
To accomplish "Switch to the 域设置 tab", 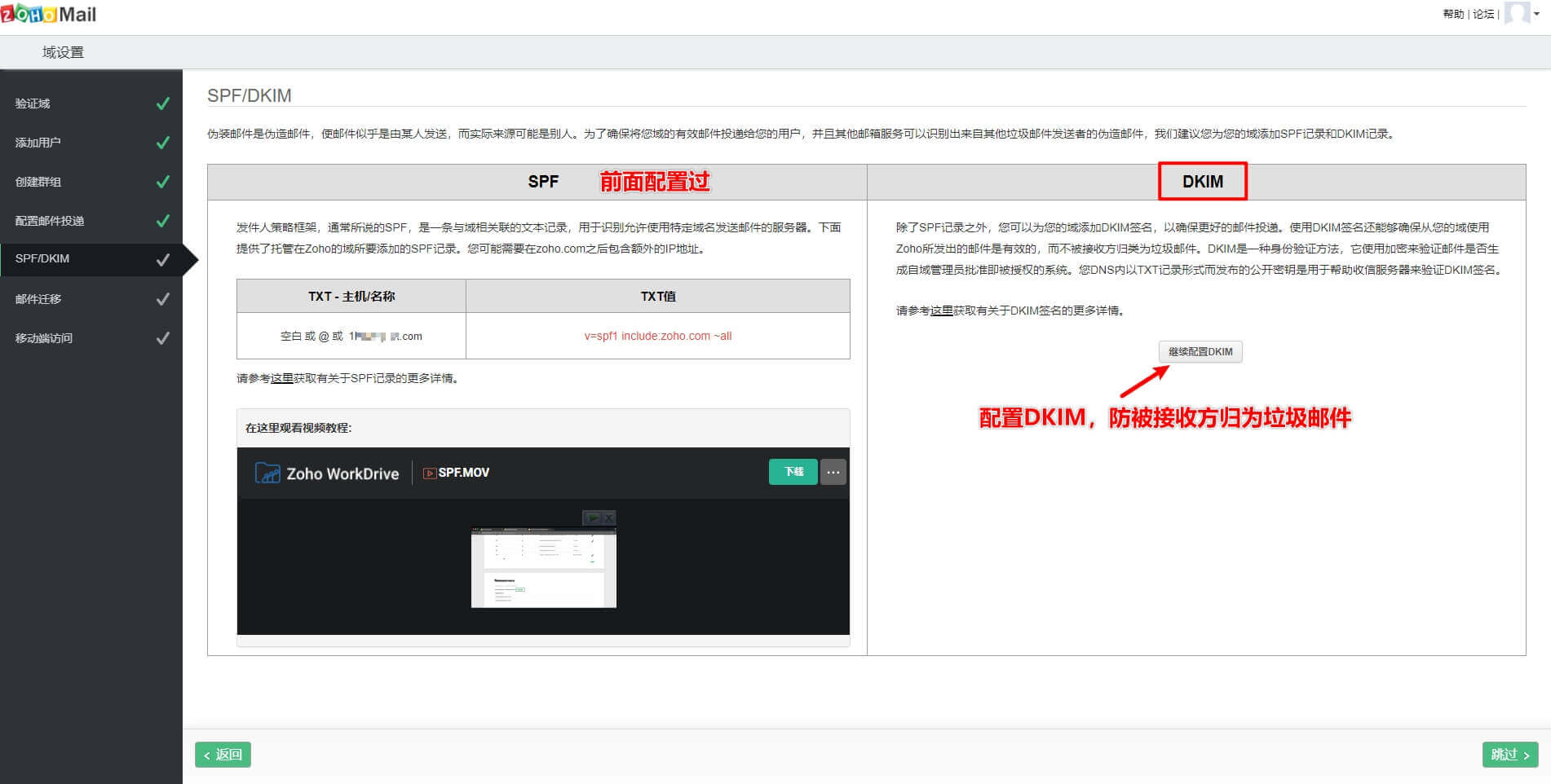I will [60, 51].
